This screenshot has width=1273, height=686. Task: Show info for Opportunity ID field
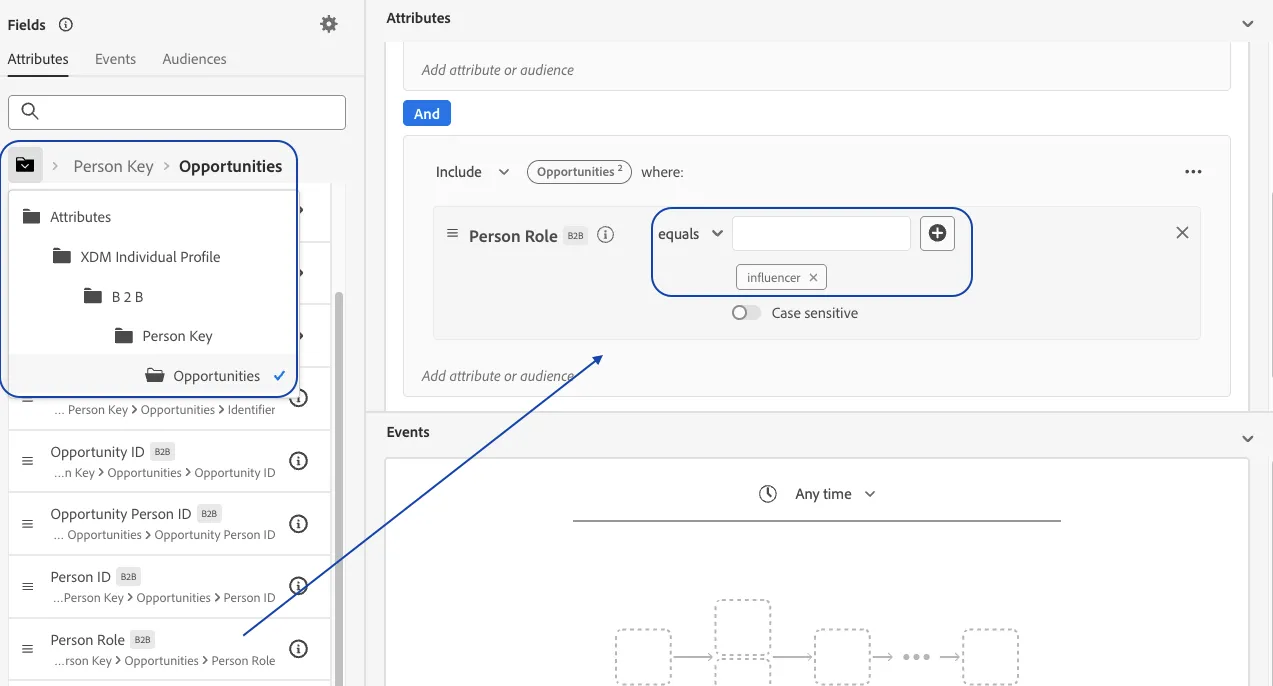(297, 461)
